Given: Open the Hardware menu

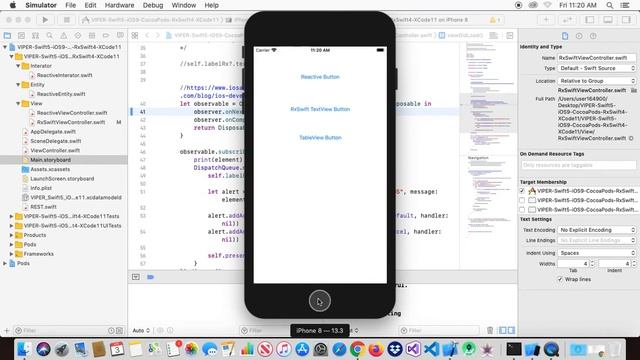Looking at the screenshot, I should (x=119, y=5).
